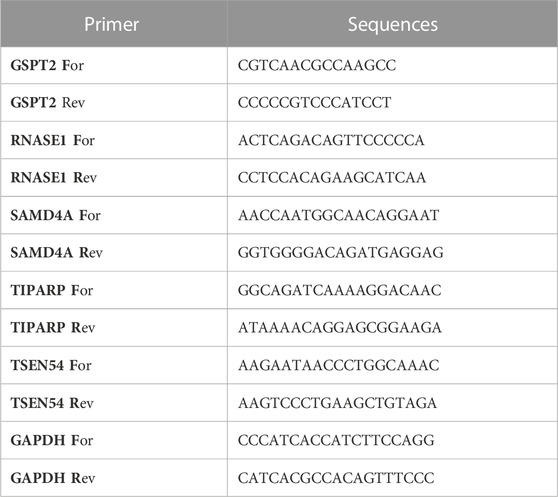Click the Primer column header
558x497 pixels.
tap(111, 25)
